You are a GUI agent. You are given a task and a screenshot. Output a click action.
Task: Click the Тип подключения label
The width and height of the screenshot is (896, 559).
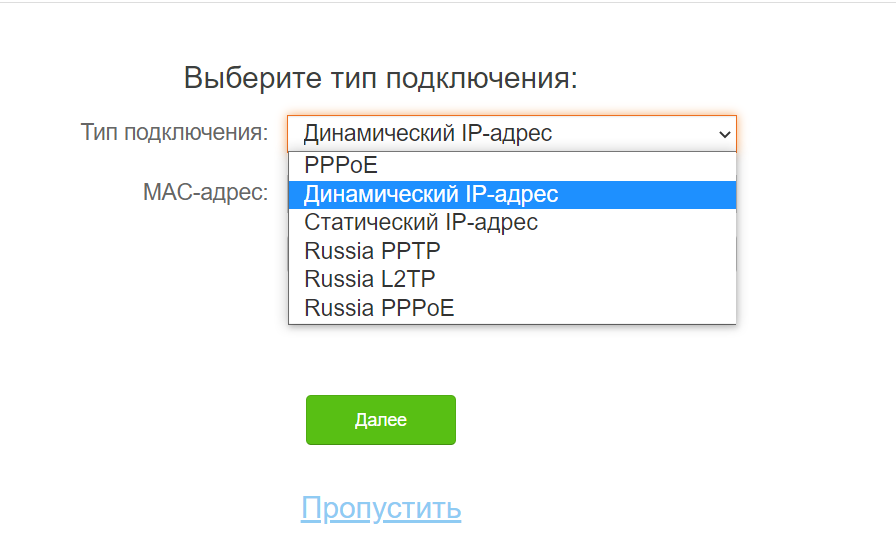[174, 133]
